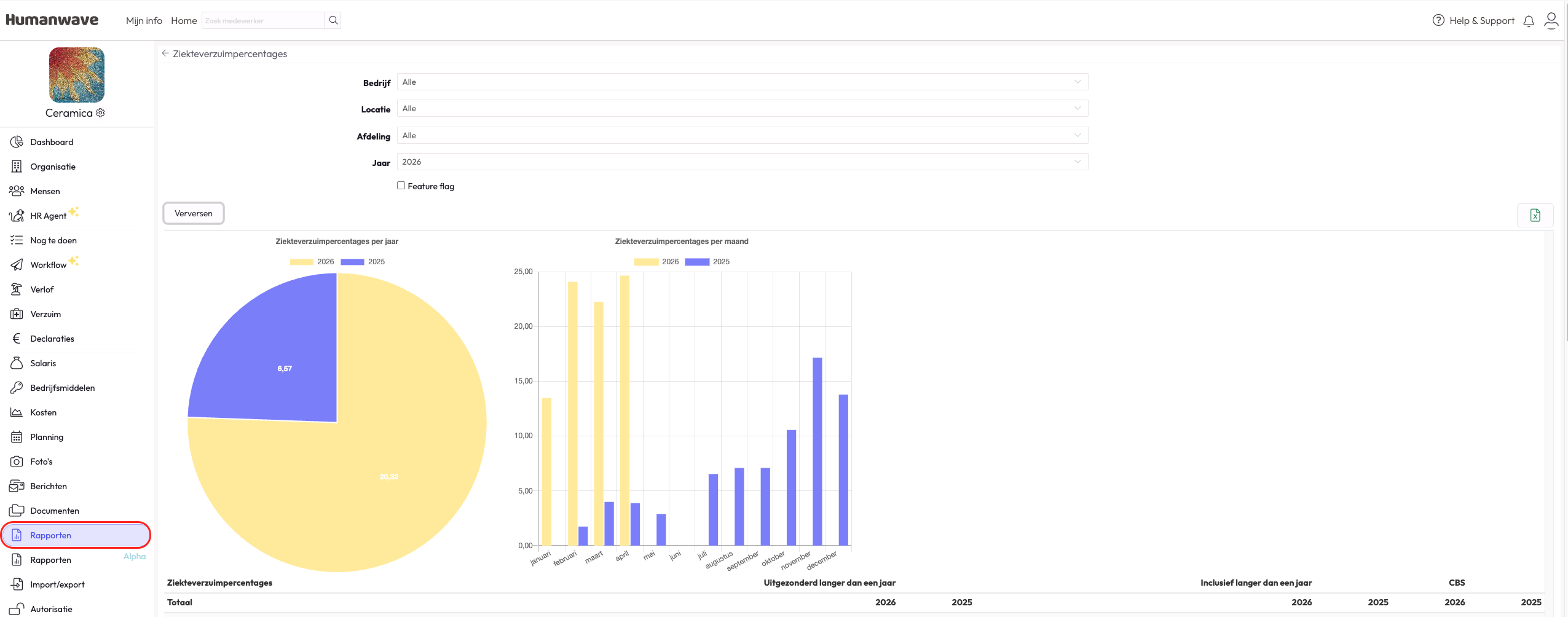
Task: Click the Help & Support question icon
Action: [x=1438, y=20]
